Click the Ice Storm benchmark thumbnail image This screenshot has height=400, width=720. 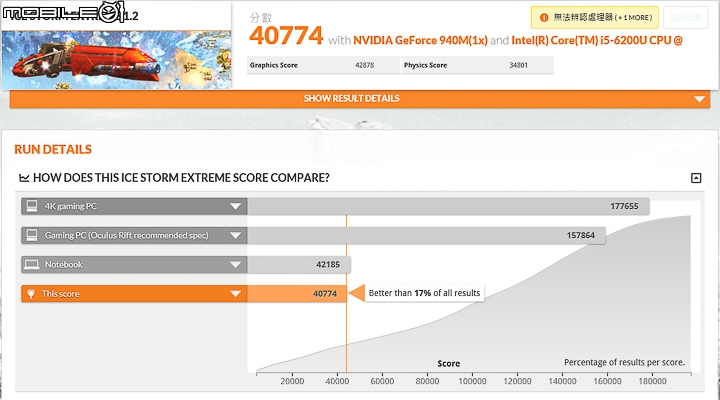pyautogui.click(x=117, y=60)
